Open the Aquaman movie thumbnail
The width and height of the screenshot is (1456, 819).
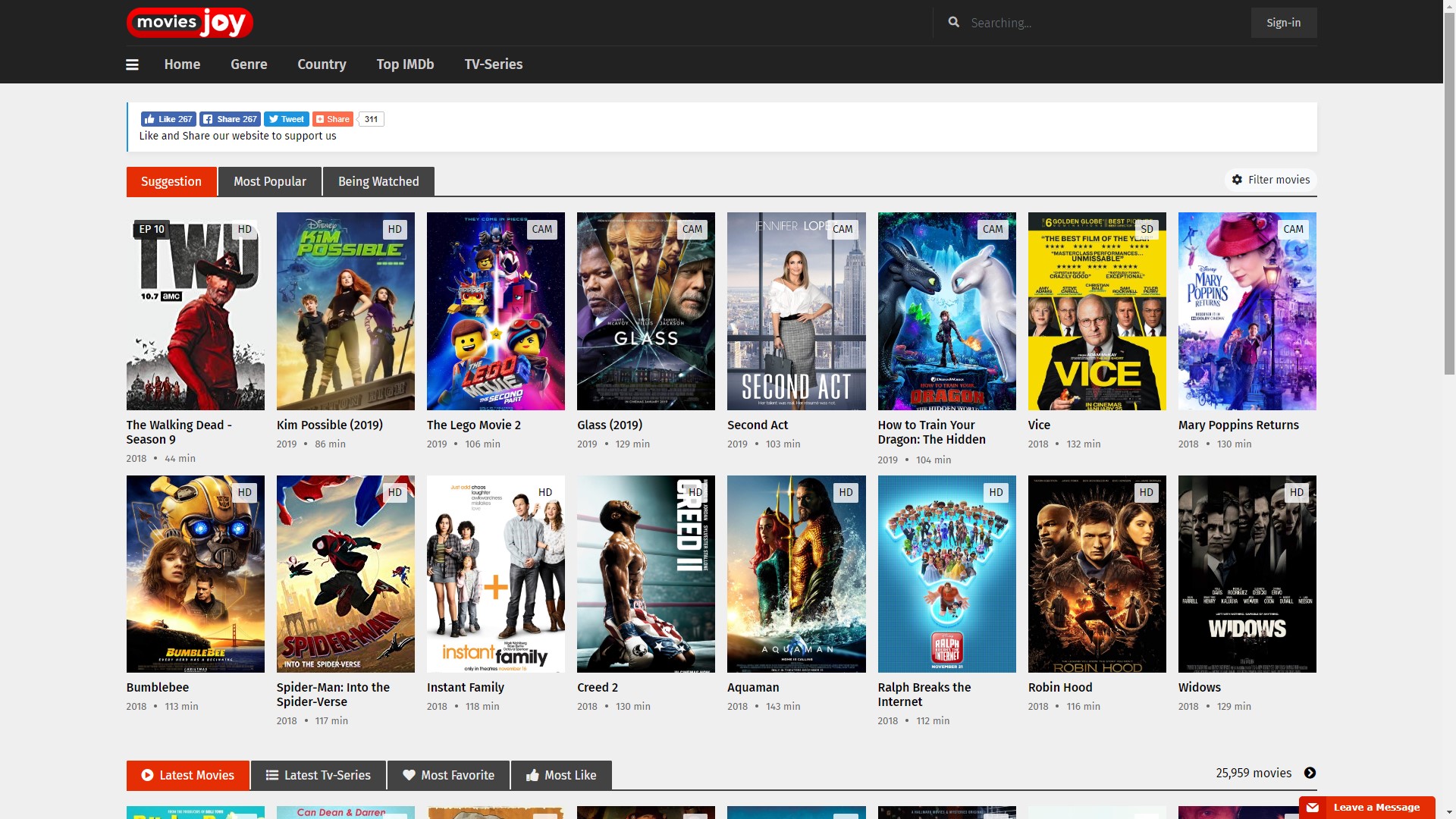click(796, 573)
